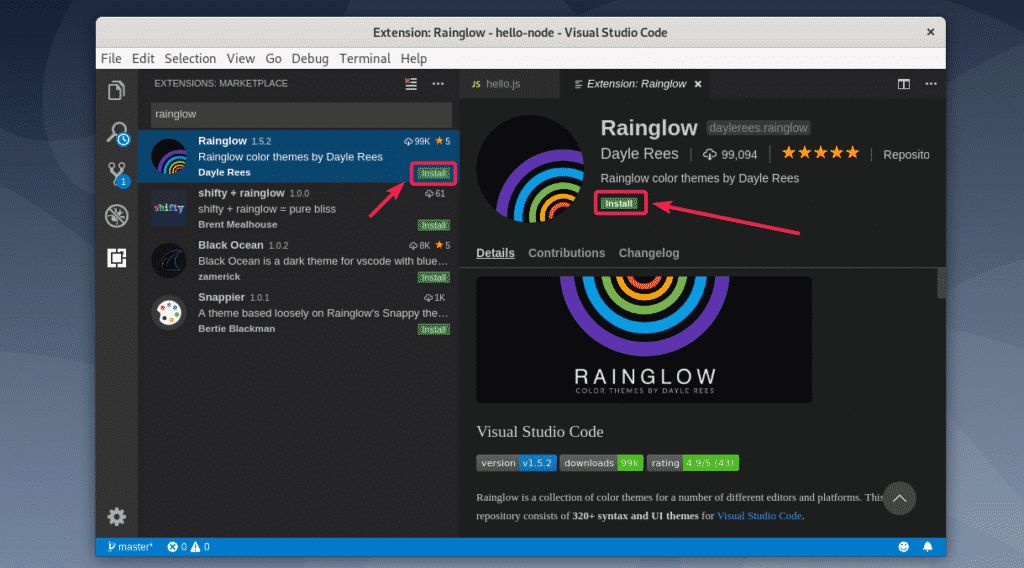Click Install on the Rainglow details page
The height and width of the screenshot is (568, 1024).
(x=619, y=203)
